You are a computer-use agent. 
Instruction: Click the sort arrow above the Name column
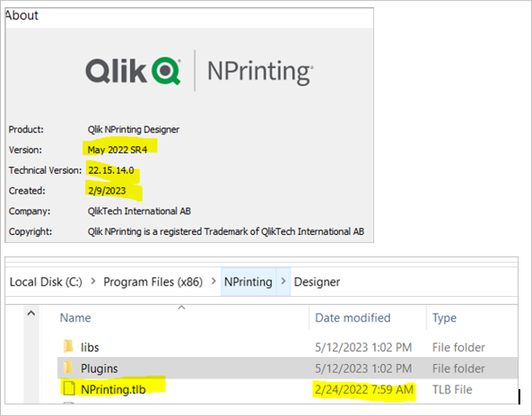click(182, 307)
